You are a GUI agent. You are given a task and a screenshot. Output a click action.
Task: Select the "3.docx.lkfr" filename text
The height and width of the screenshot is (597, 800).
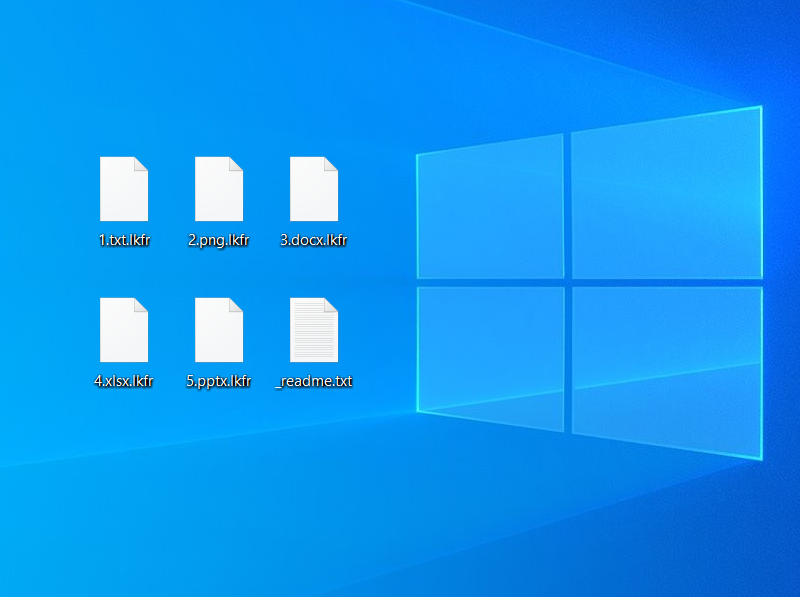(x=314, y=240)
